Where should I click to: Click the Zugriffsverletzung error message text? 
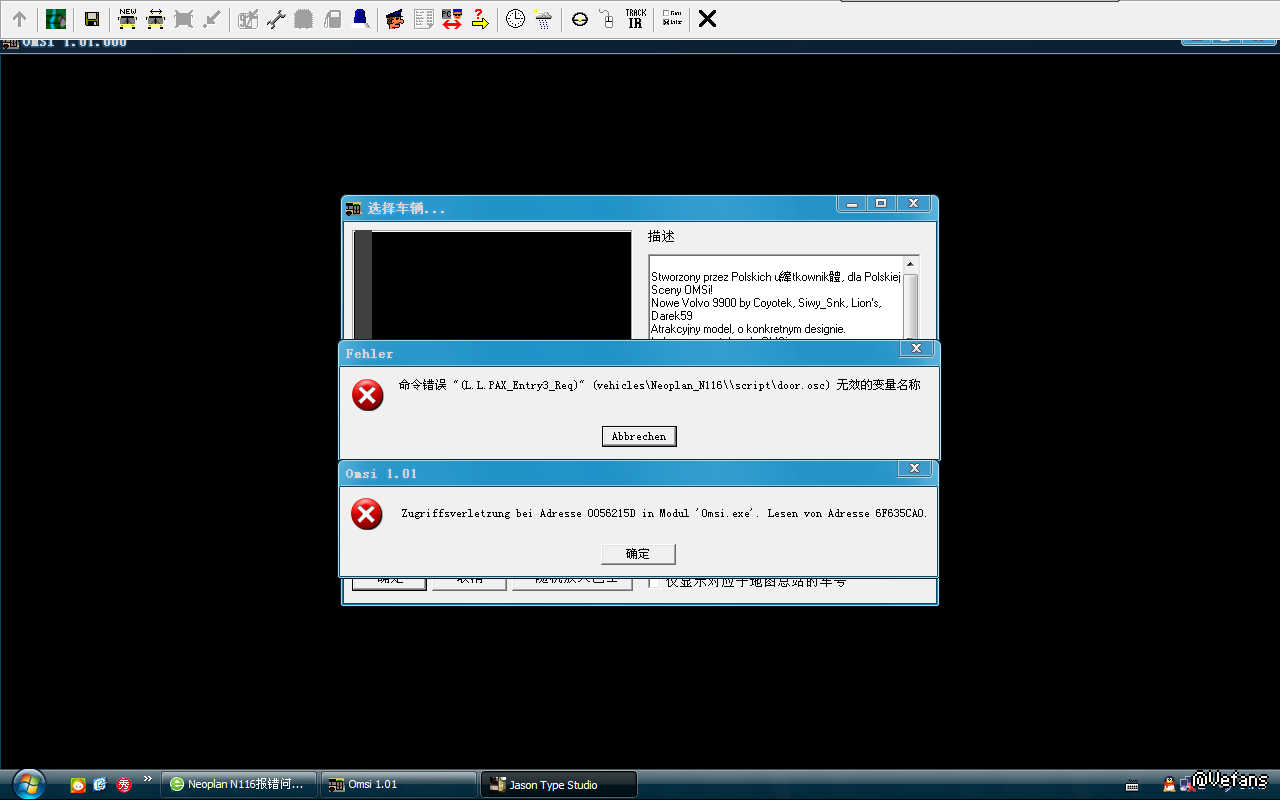point(664,514)
